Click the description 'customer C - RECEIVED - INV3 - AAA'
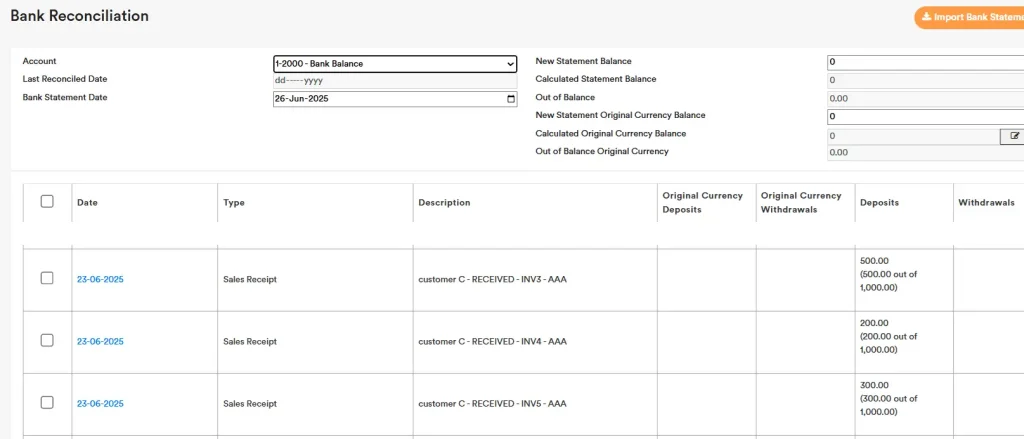Image resolution: width=1024 pixels, height=439 pixels. tap(492, 280)
